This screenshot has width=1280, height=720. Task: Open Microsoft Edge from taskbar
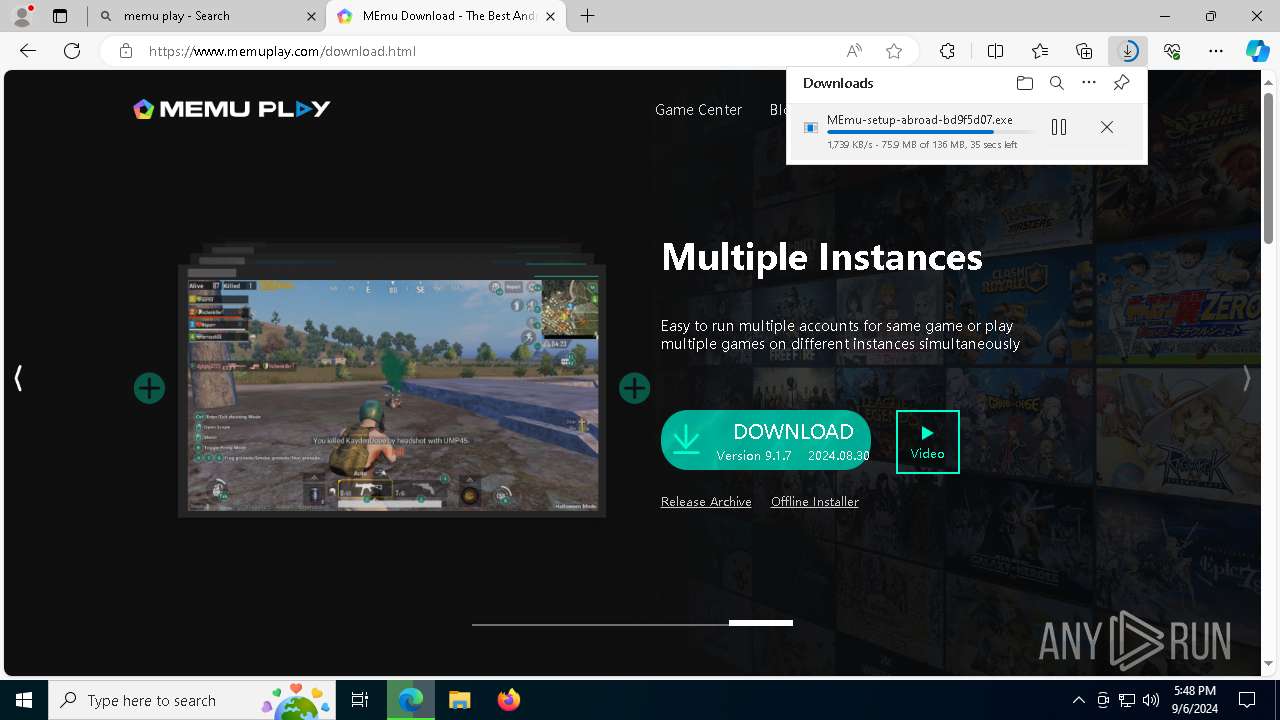(x=411, y=700)
